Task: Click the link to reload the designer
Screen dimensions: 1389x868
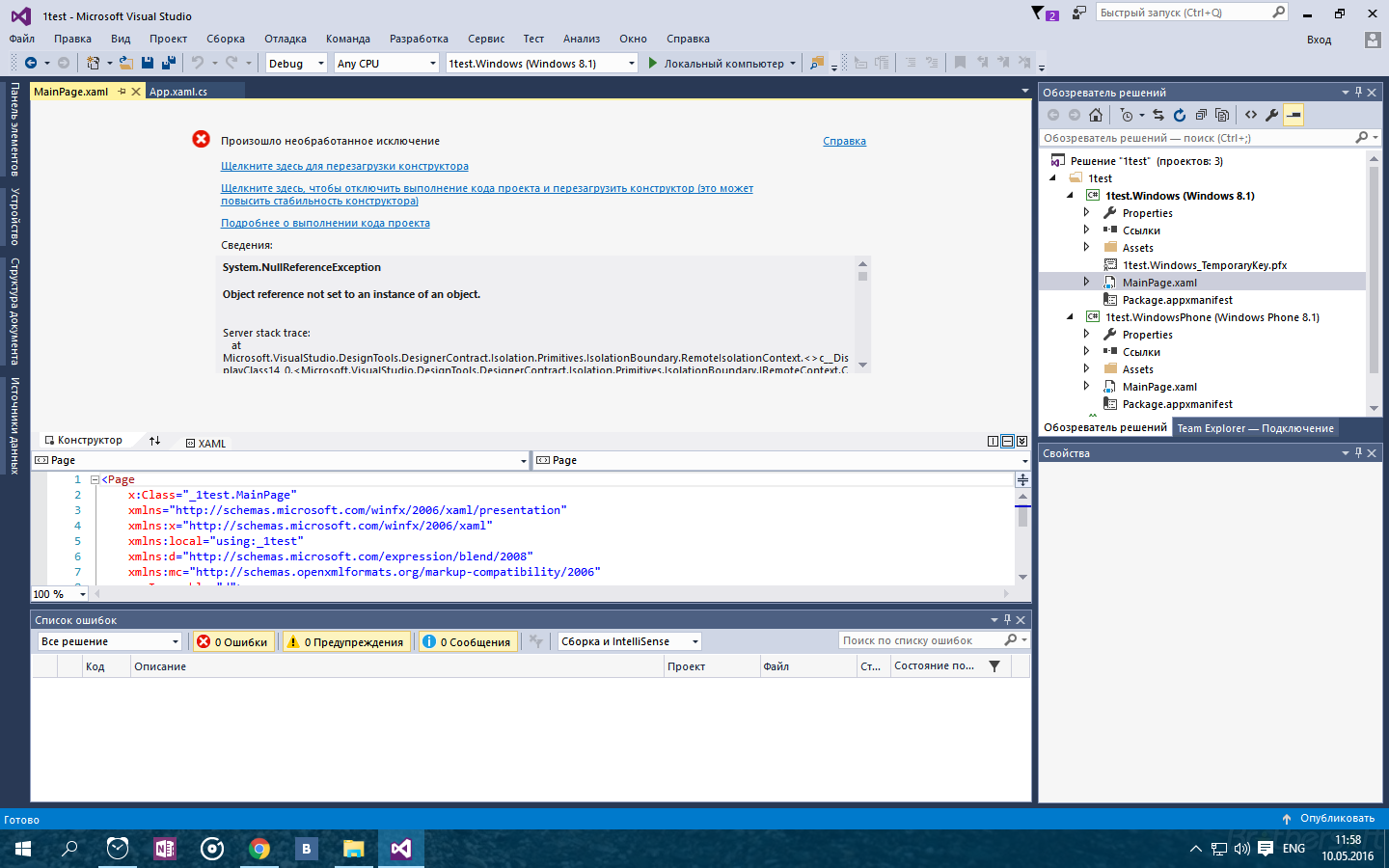Action: tap(344, 166)
